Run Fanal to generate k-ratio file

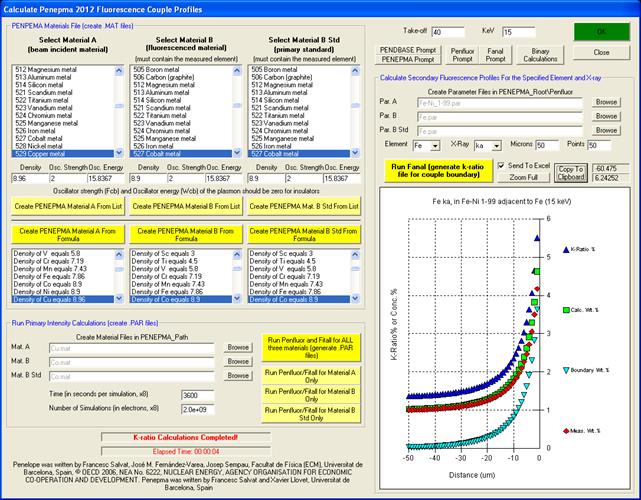[x=438, y=170]
